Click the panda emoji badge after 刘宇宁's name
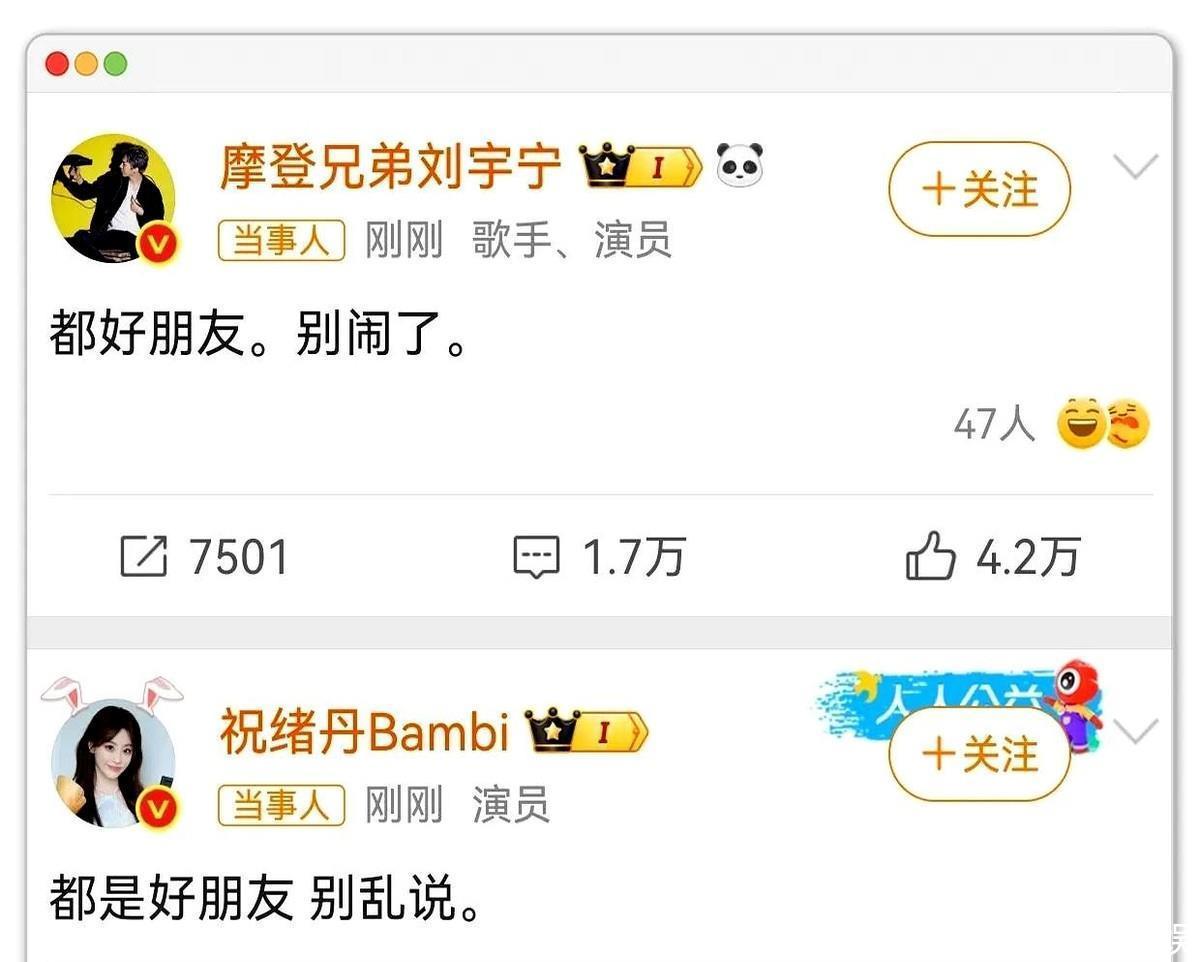Viewport: 1200px width, 962px height. point(739,165)
